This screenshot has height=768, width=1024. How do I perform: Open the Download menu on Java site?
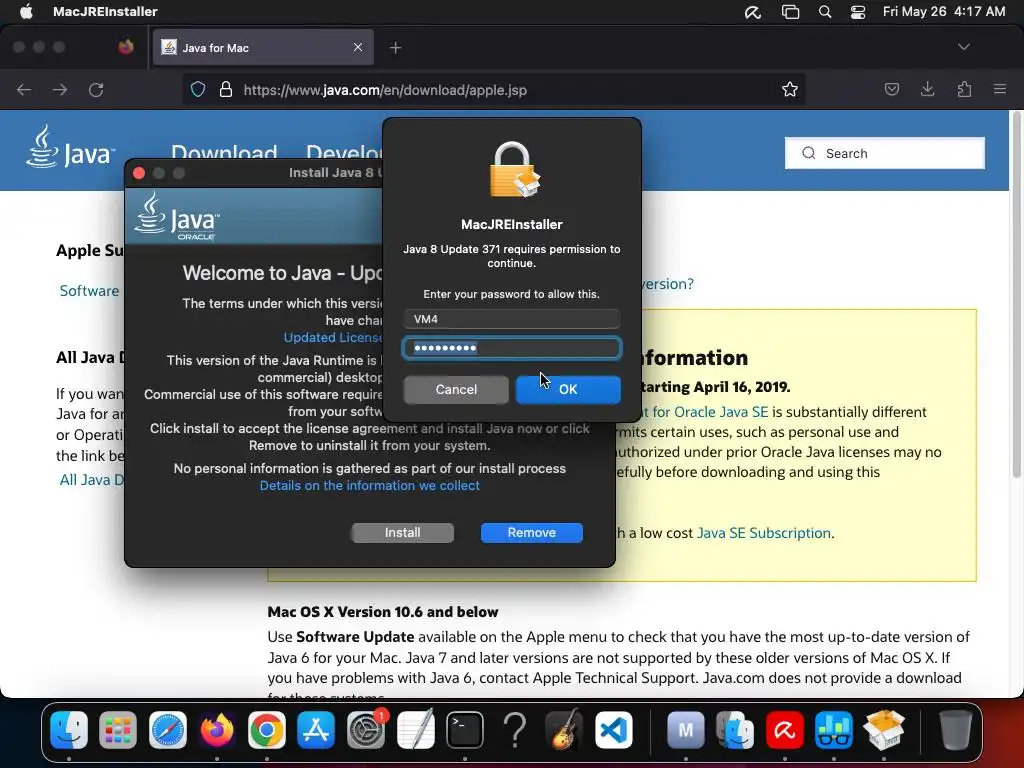click(224, 153)
